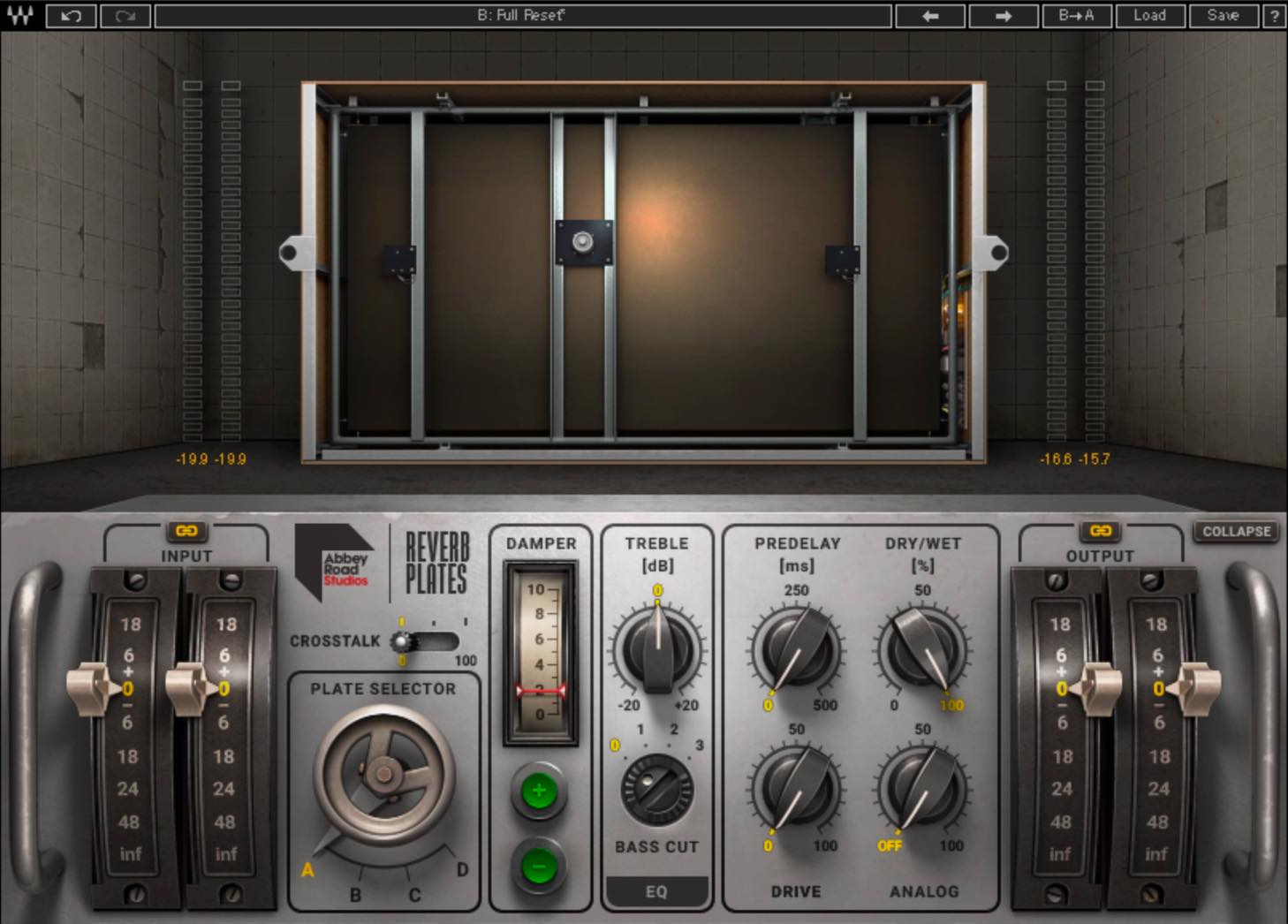Select plate B

pos(355,895)
